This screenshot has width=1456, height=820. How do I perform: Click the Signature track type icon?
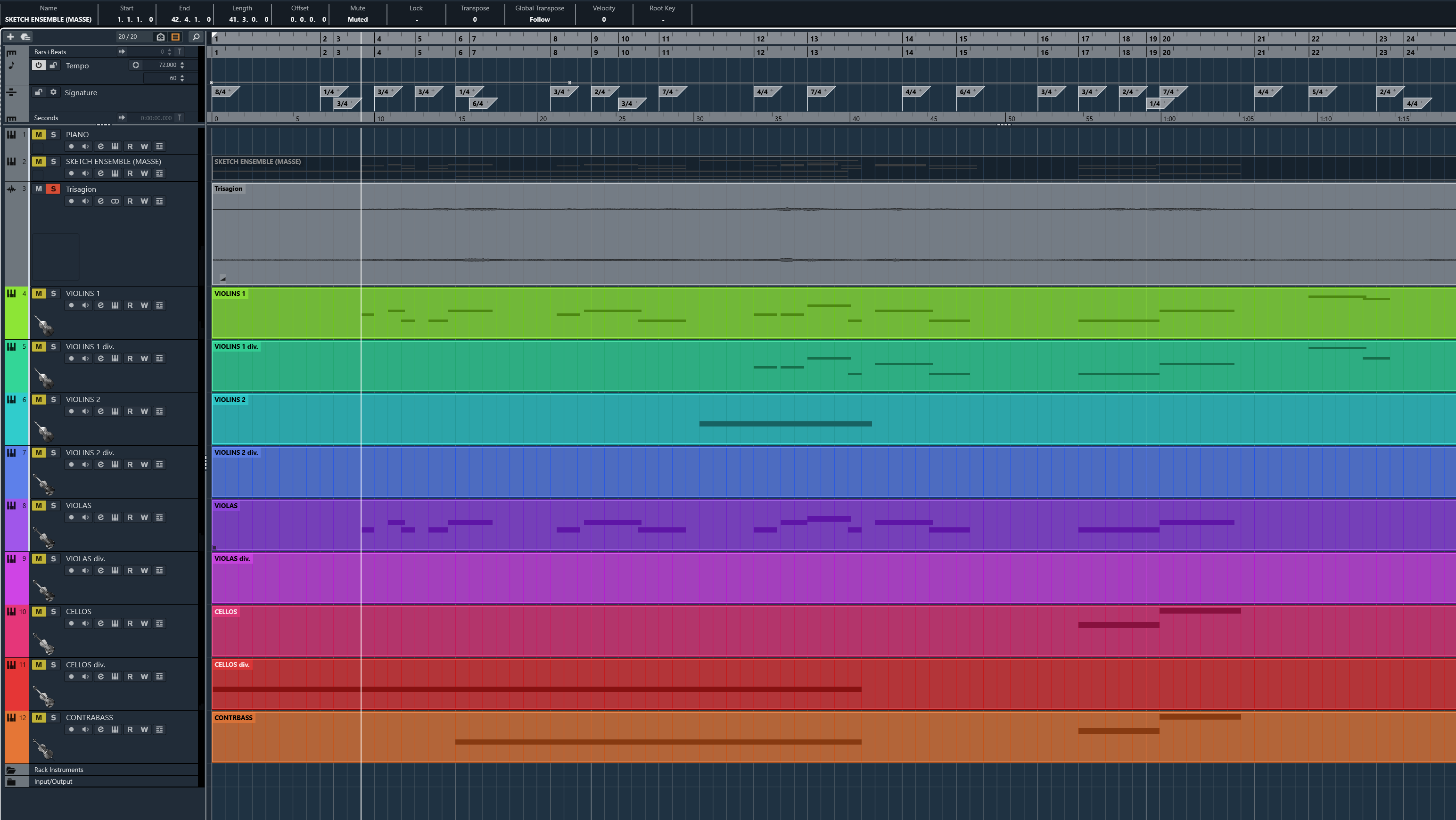pyautogui.click(x=11, y=91)
